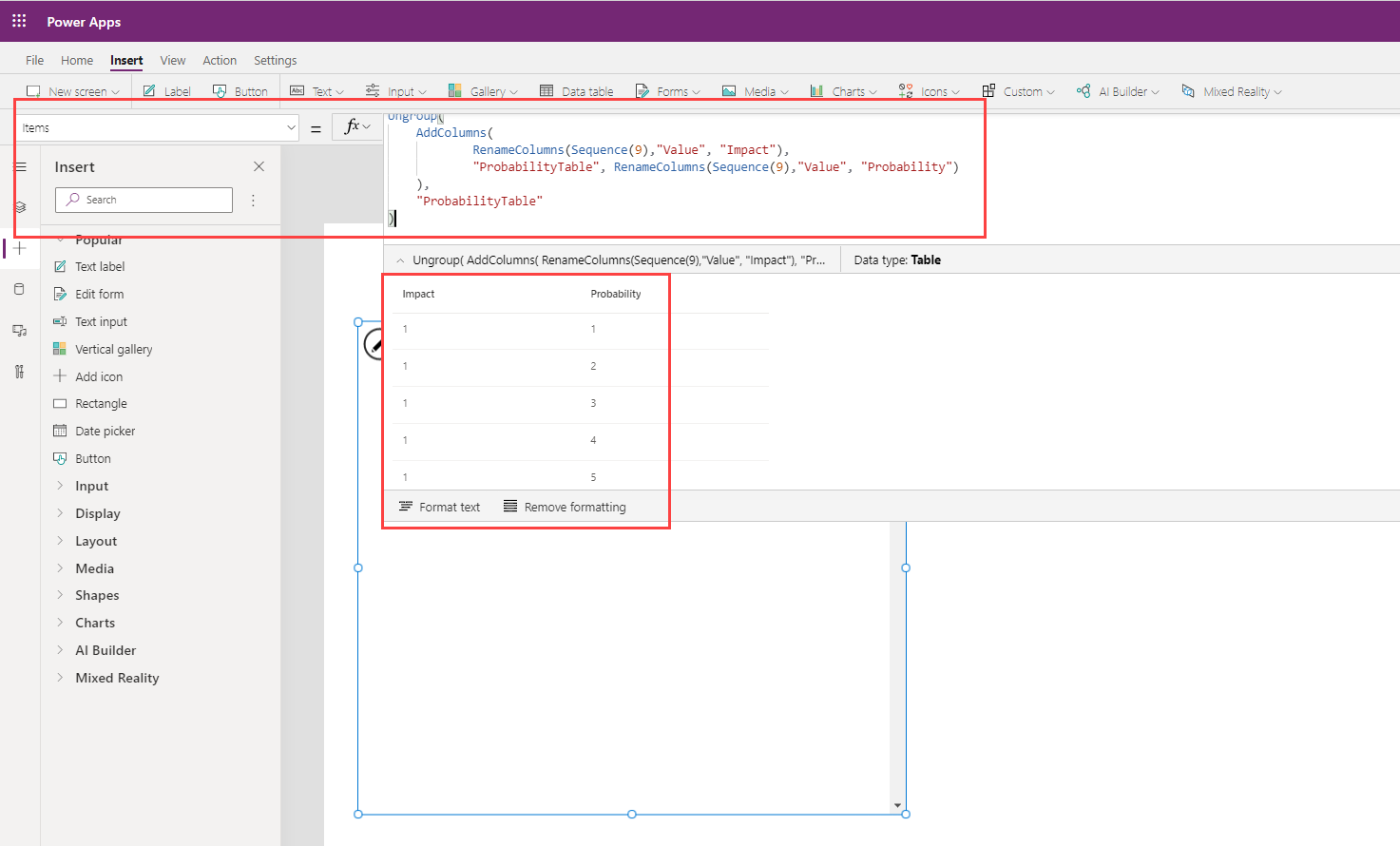Click the gallery edit pencil icon

[374, 345]
